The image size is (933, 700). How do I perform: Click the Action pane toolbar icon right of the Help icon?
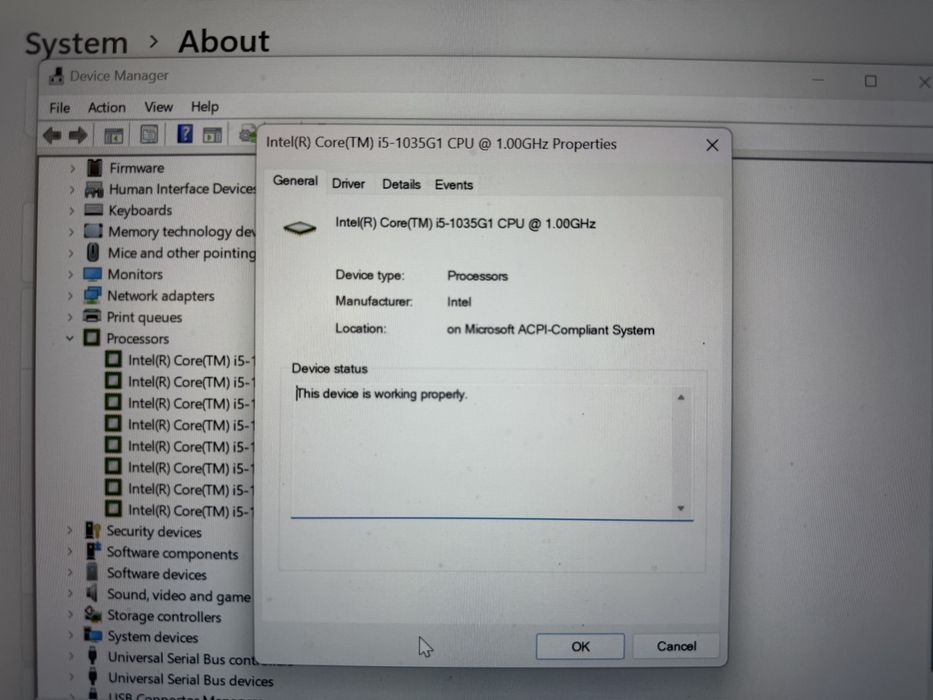[212, 135]
